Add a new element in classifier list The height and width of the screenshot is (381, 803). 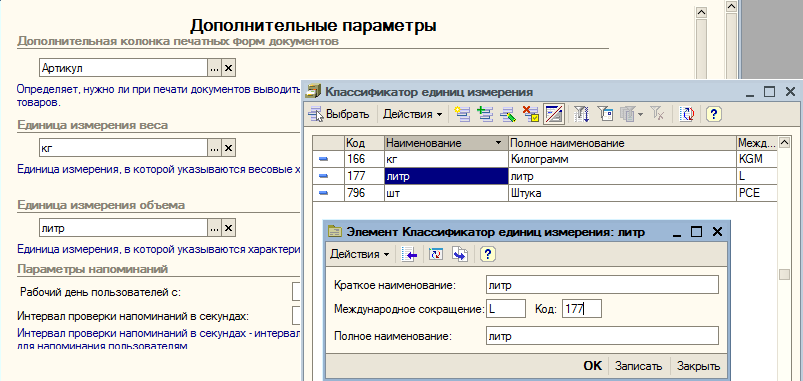pos(463,114)
